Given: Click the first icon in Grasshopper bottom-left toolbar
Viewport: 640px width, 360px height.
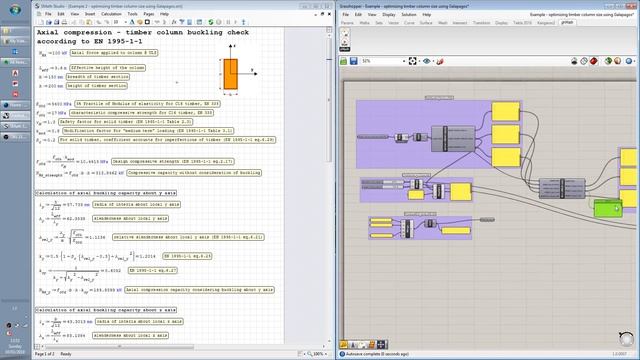Looking at the screenshot, I should [344, 344].
